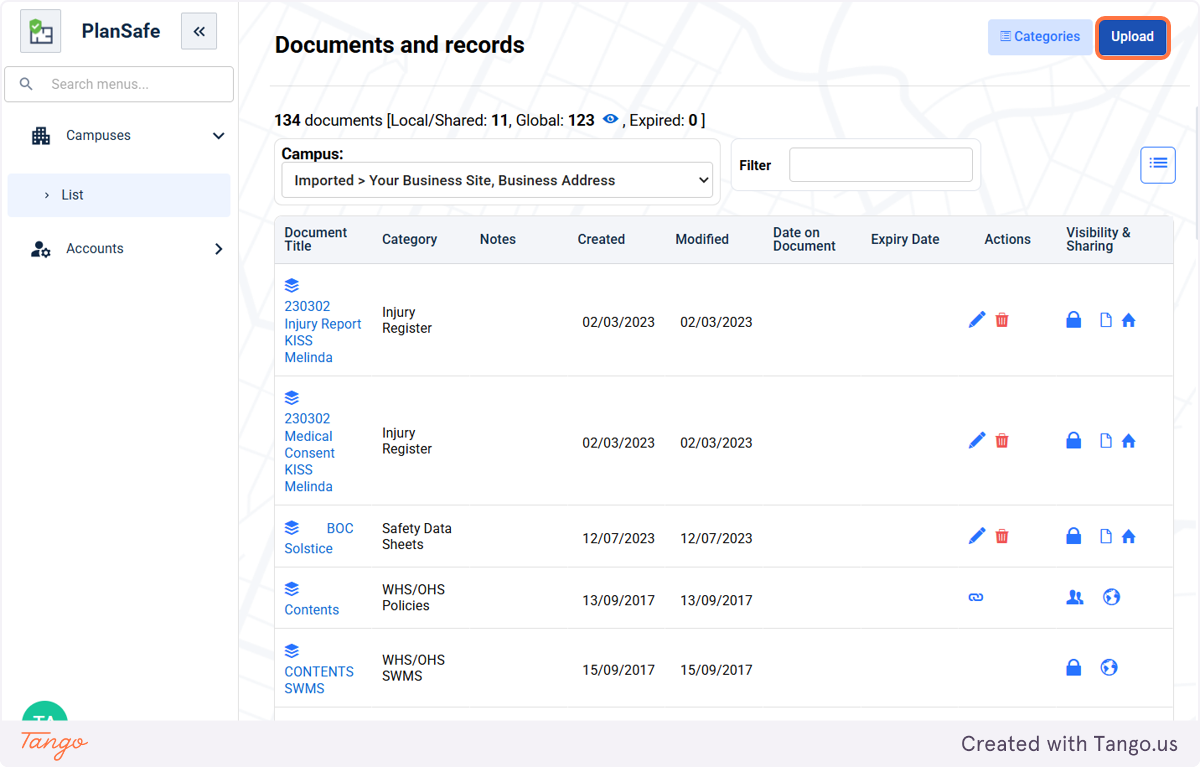Open the Contents document link

(x=312, y=610)
